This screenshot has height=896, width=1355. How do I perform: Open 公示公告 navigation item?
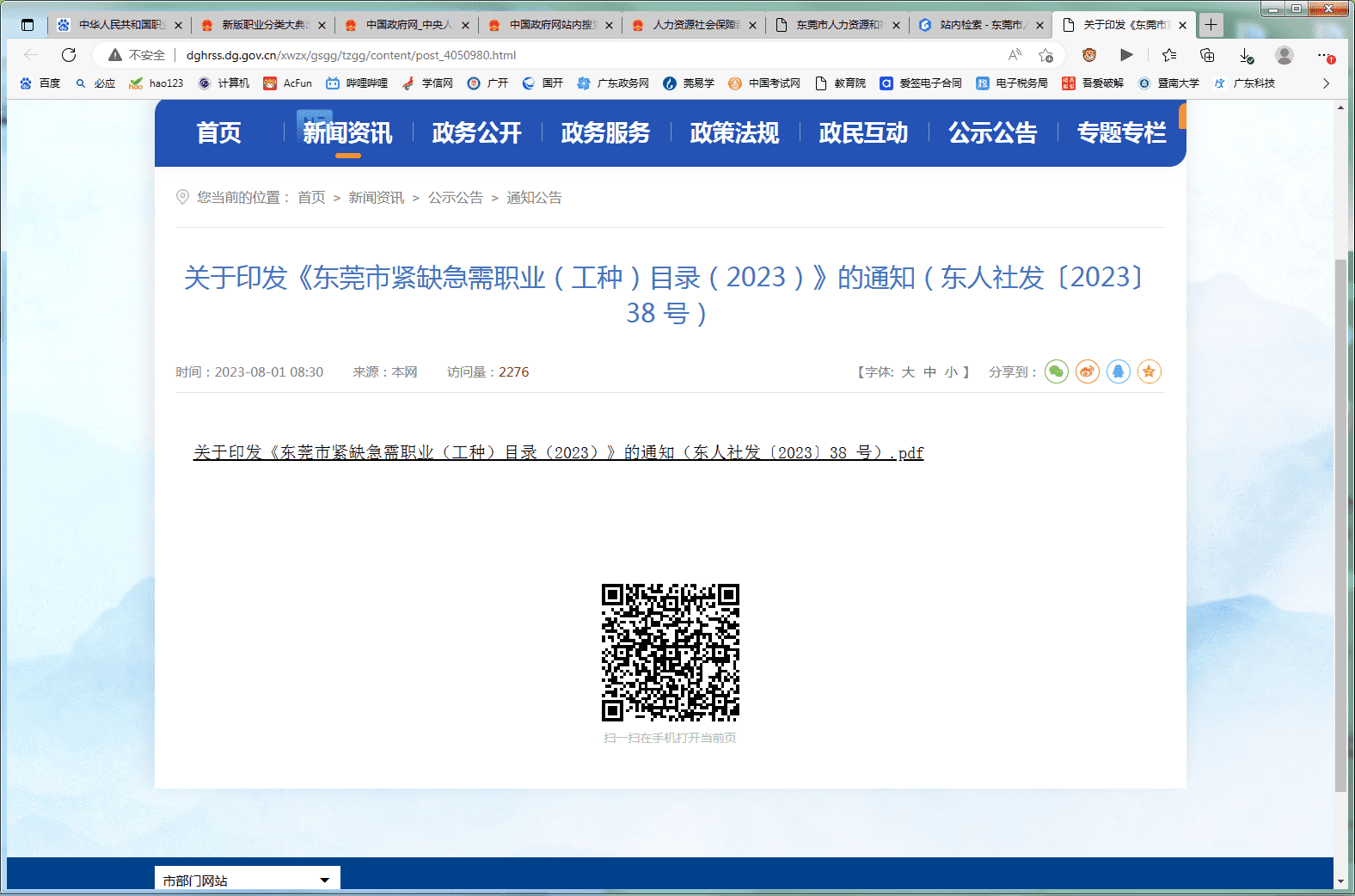992,132
